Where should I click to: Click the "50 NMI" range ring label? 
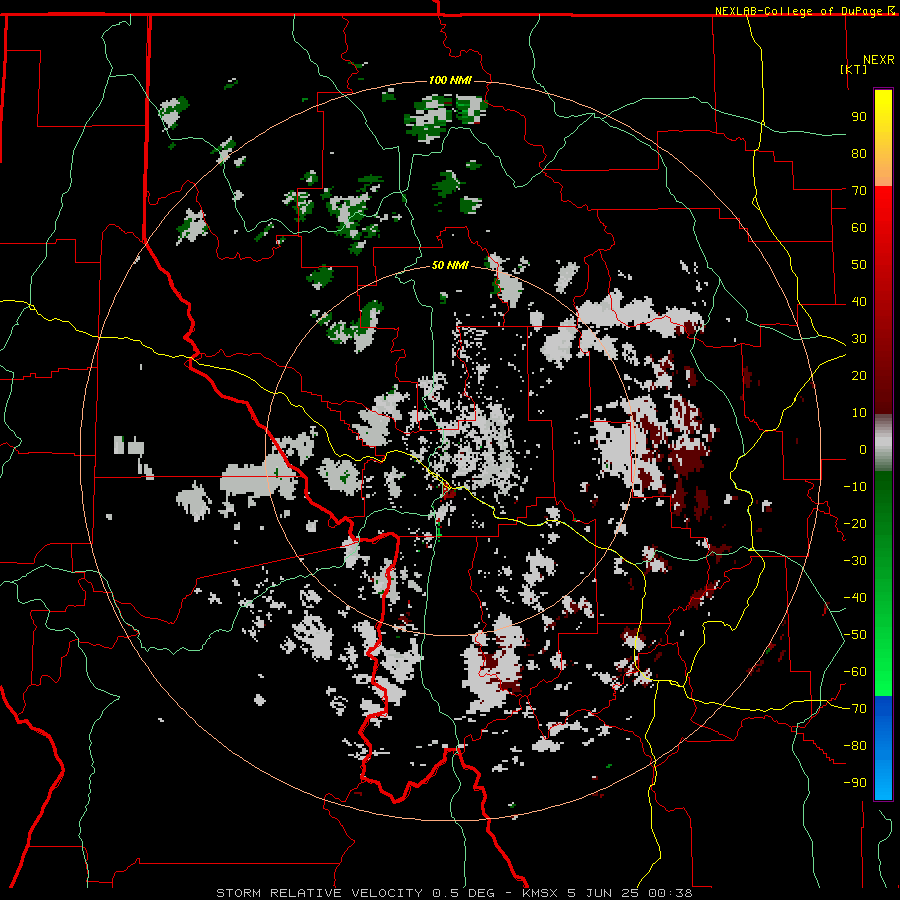pyautogui.click(x=450, y=265)
